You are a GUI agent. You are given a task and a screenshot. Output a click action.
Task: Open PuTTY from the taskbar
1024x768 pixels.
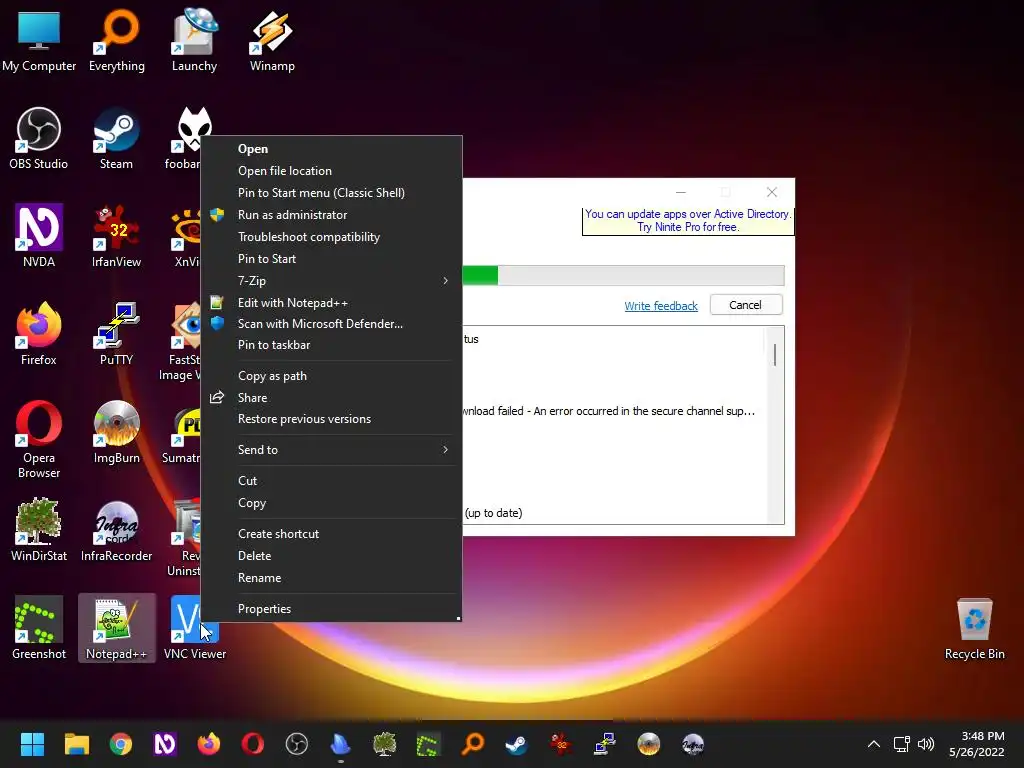605,744
